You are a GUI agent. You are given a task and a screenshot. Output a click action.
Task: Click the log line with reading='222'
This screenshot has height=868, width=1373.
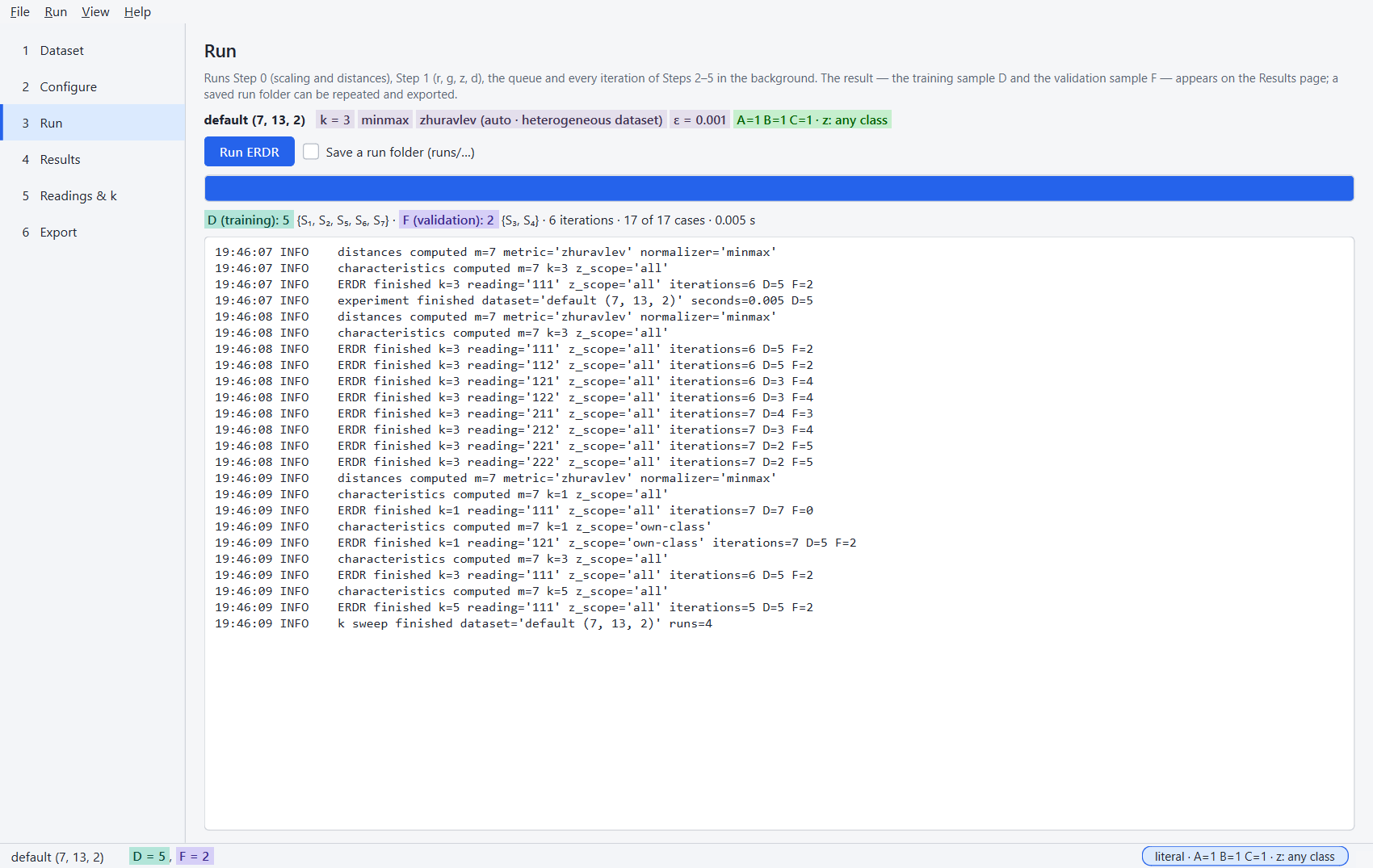point(514,462)
